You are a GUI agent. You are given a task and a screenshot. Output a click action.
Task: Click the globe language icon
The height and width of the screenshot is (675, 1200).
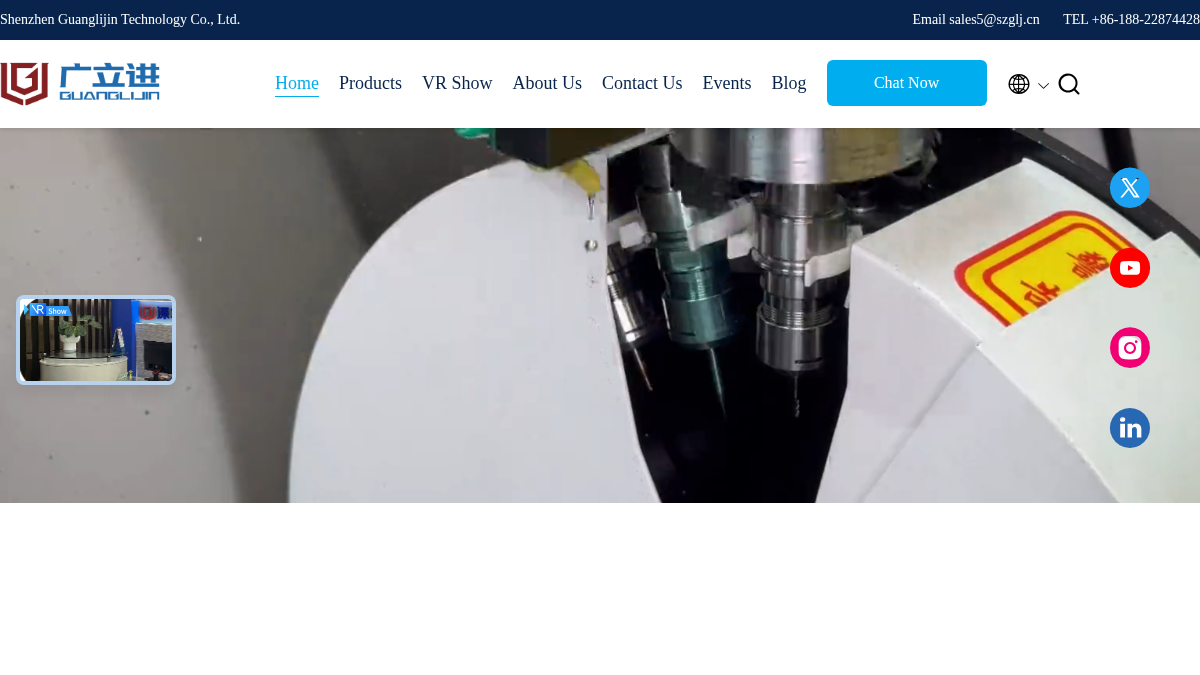pos(1019,84)
